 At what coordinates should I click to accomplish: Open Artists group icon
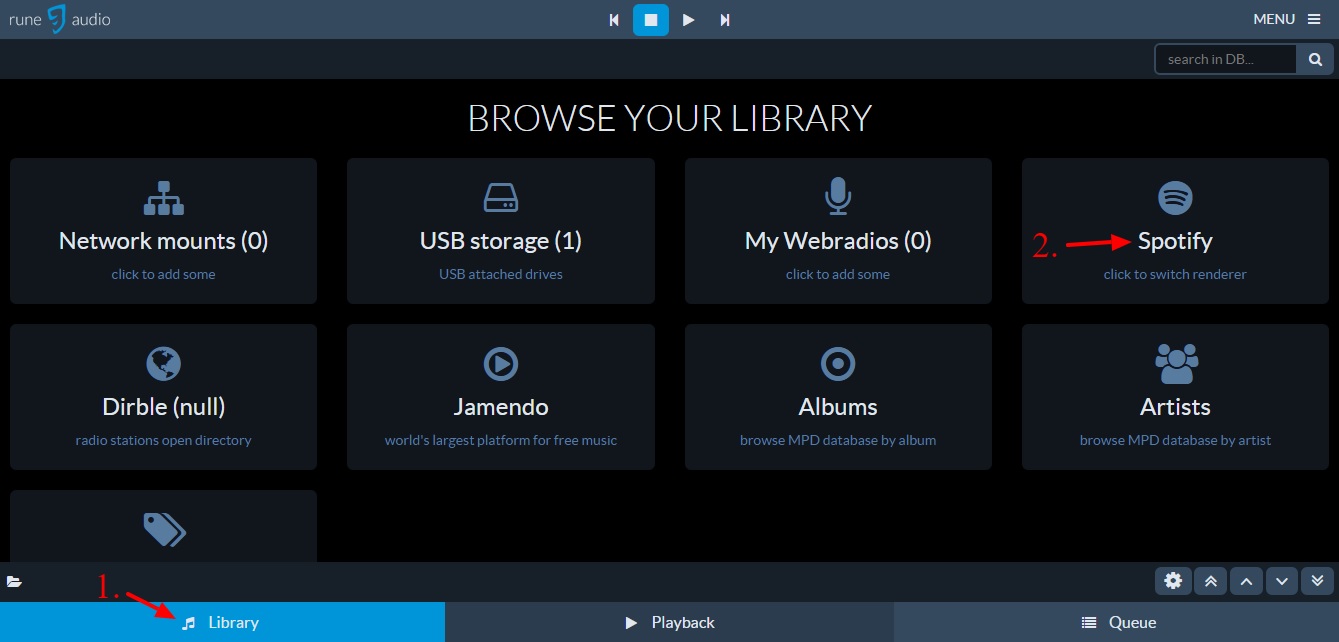[1175, 364]
